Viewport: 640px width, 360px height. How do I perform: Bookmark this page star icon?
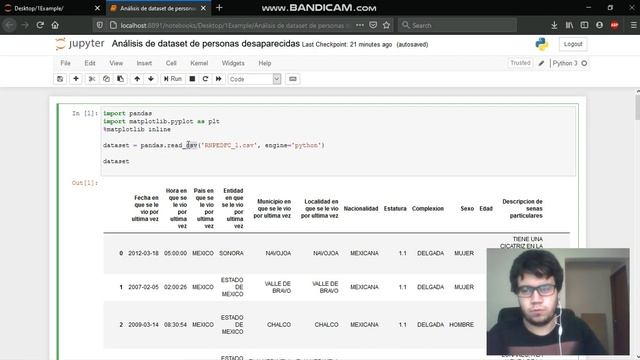(387, 25)
